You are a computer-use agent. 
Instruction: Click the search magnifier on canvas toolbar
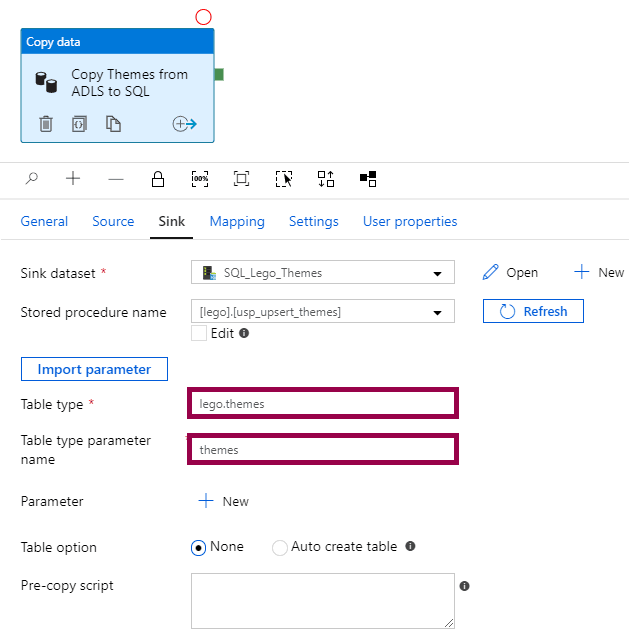32,179
